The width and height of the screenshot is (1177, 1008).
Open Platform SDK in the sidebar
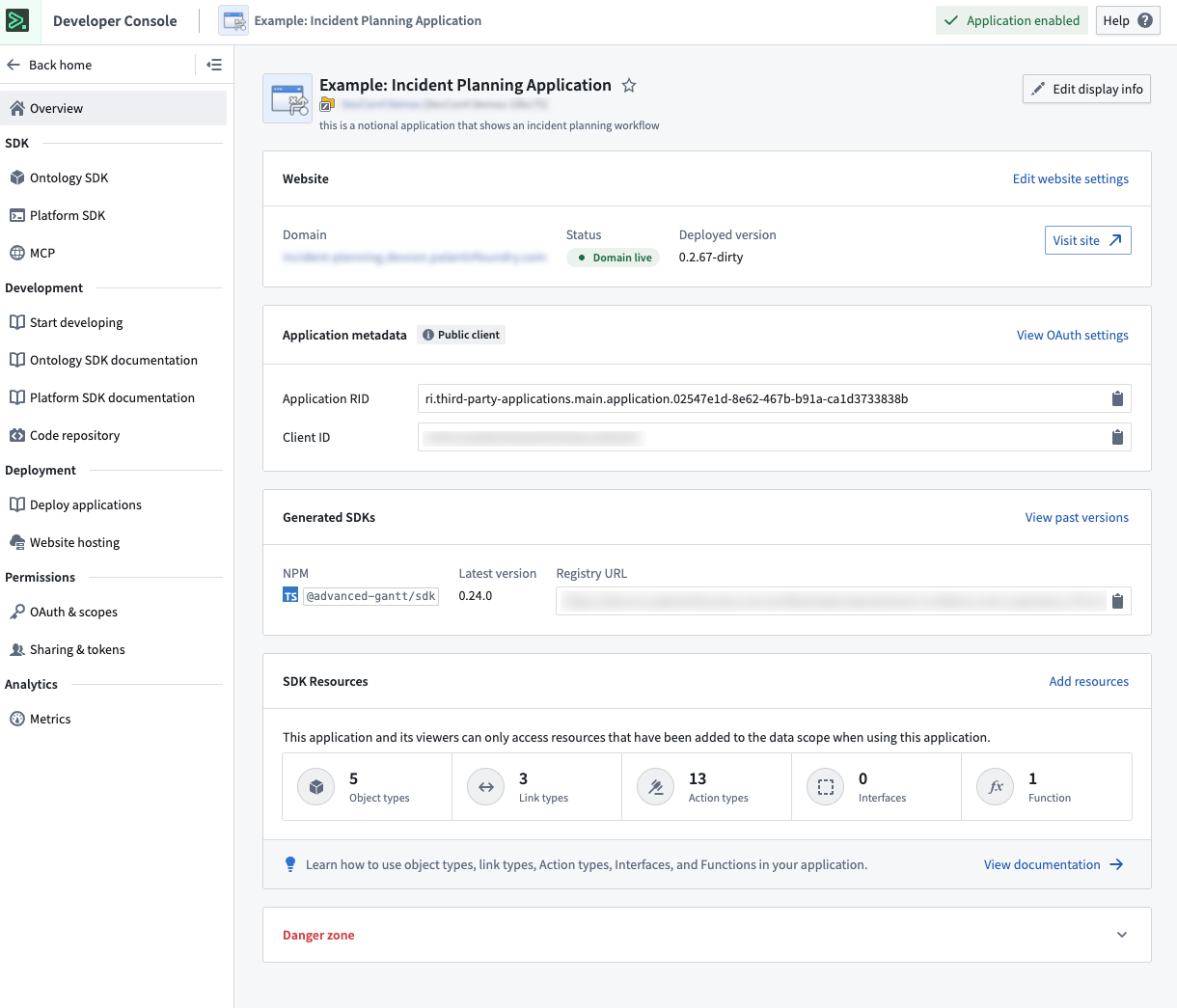pyautogui.click(x=114, y=215)
